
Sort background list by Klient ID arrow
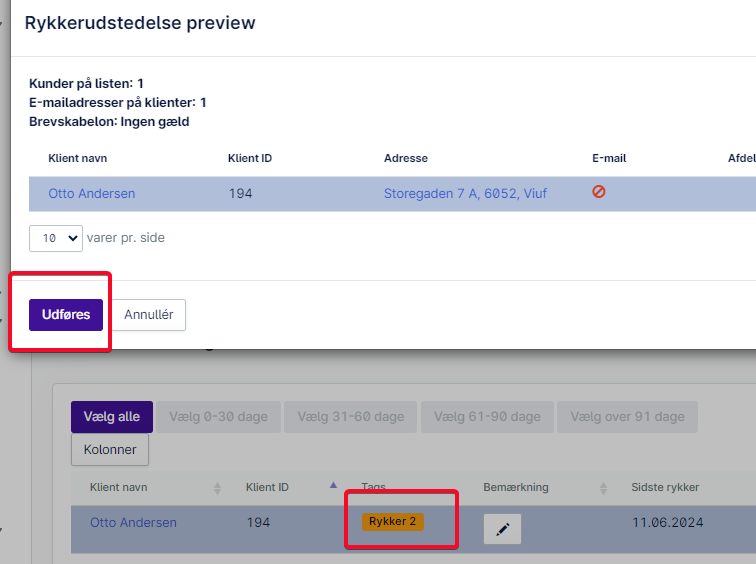pyautogui.click(x=333, y=485)
